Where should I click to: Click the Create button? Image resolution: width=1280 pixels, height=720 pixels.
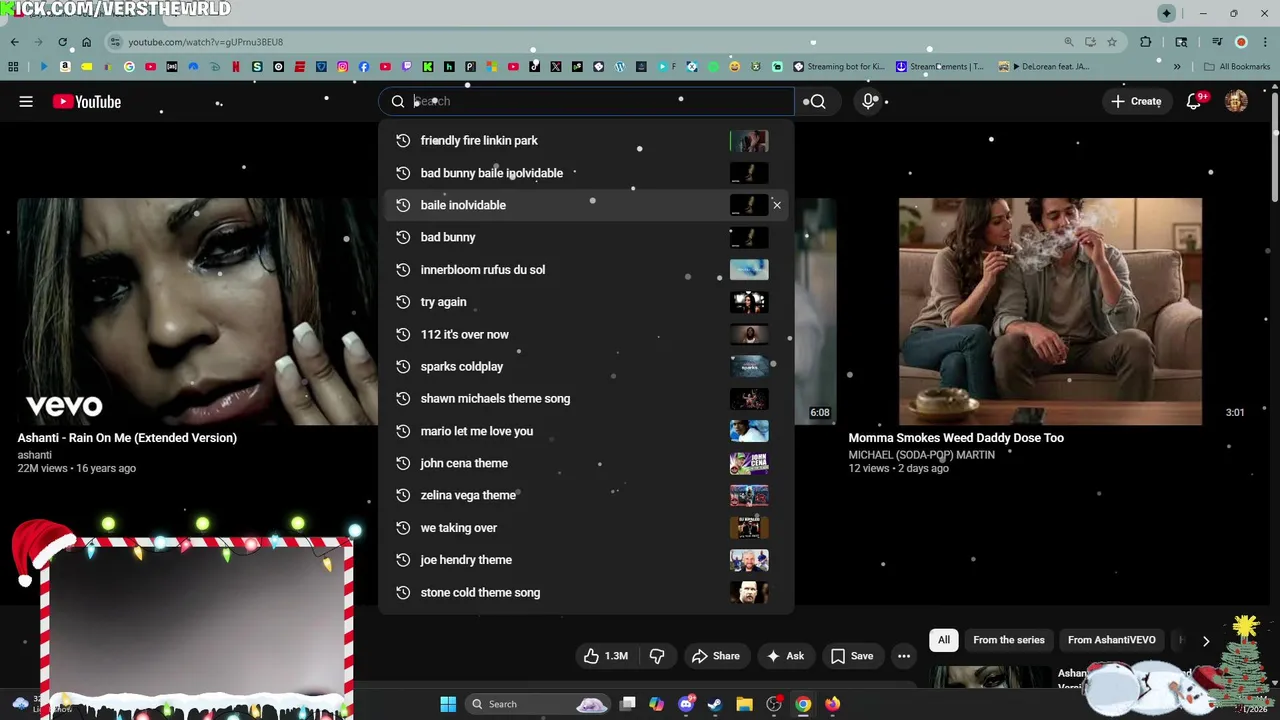coord(1135,101)
